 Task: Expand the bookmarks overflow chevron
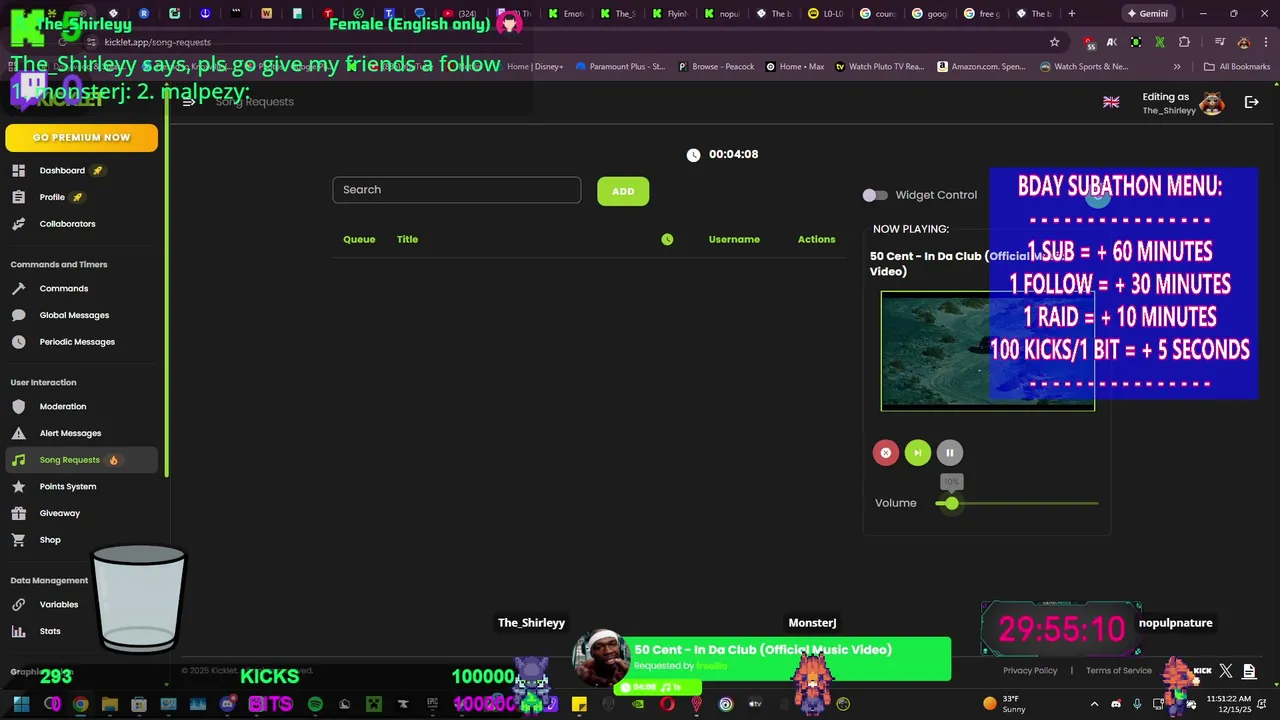coord(1176,67)
